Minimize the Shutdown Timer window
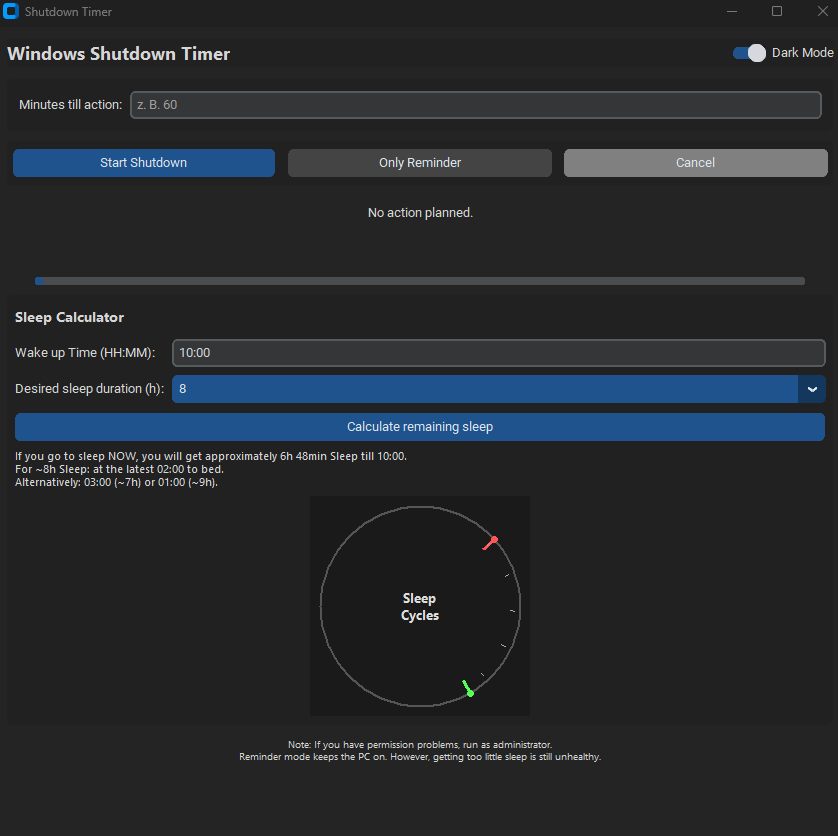 tap(732, 11)
